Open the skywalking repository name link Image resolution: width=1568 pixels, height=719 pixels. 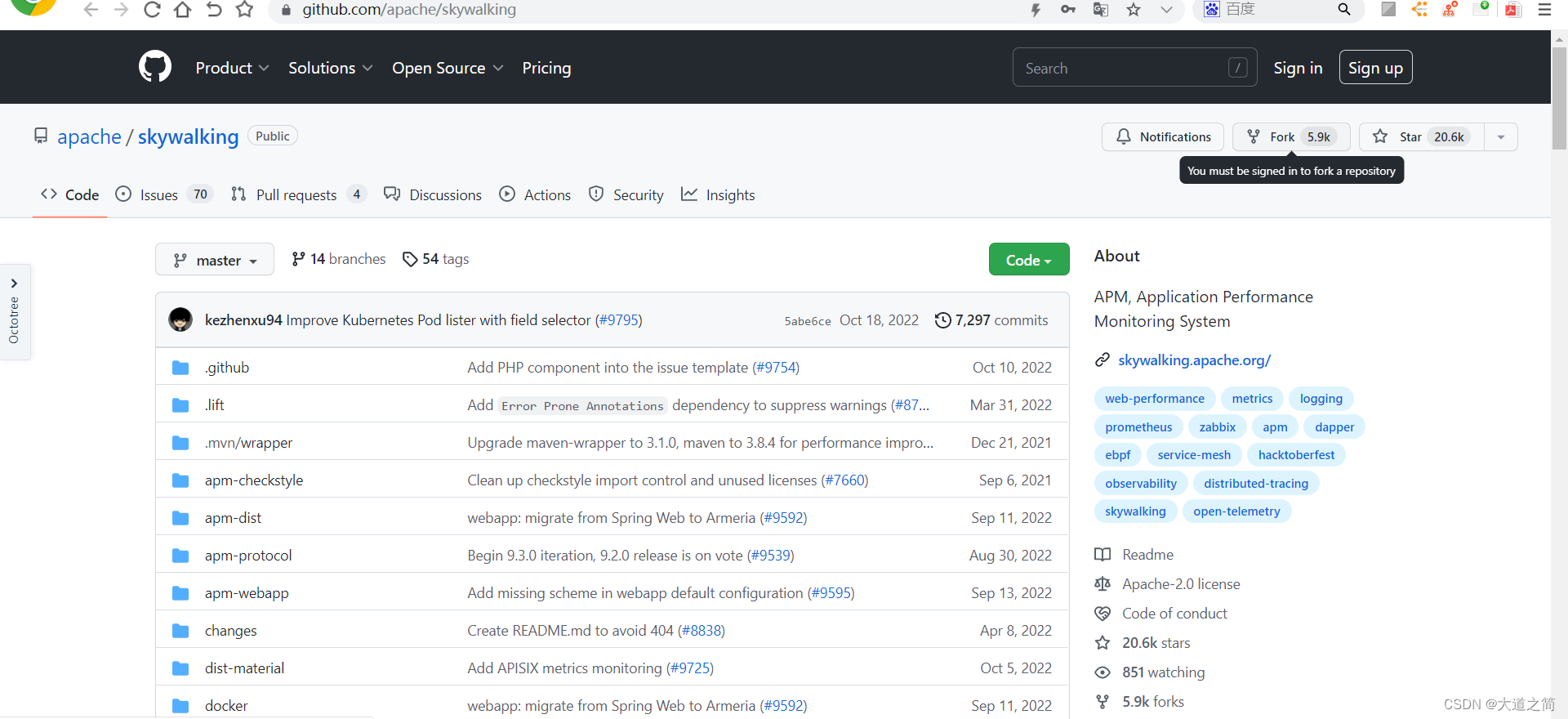coord(188,136)
